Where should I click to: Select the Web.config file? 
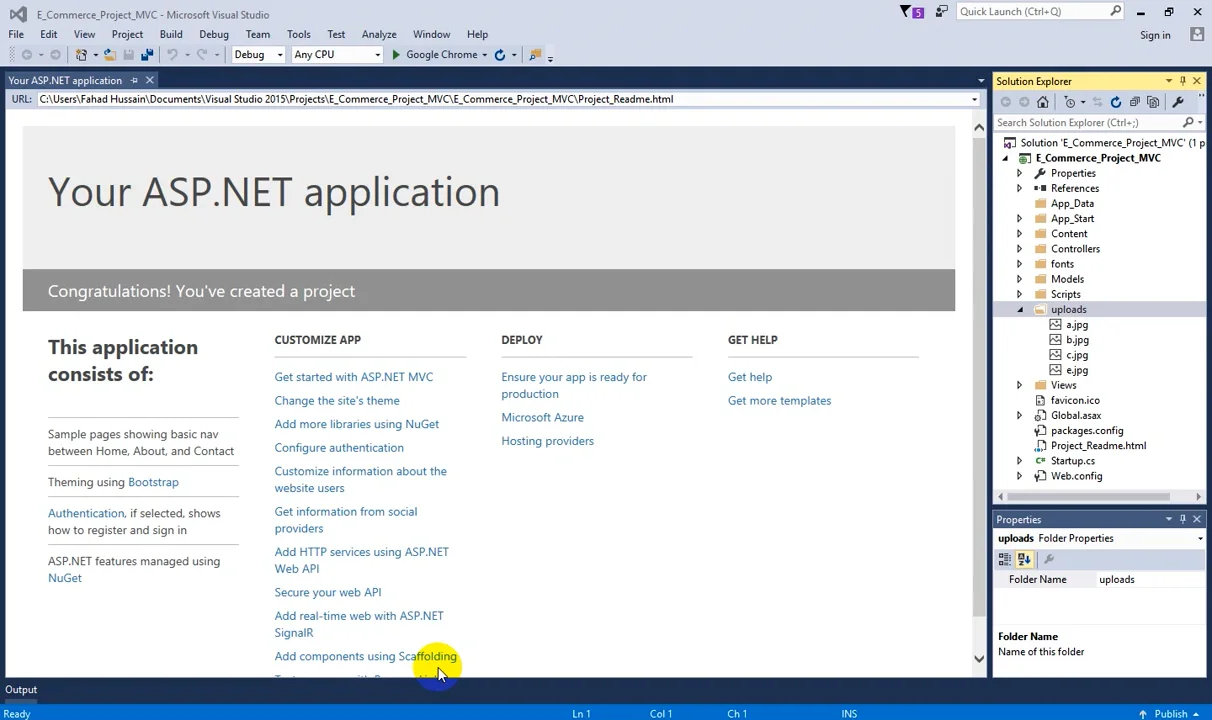1076,476
